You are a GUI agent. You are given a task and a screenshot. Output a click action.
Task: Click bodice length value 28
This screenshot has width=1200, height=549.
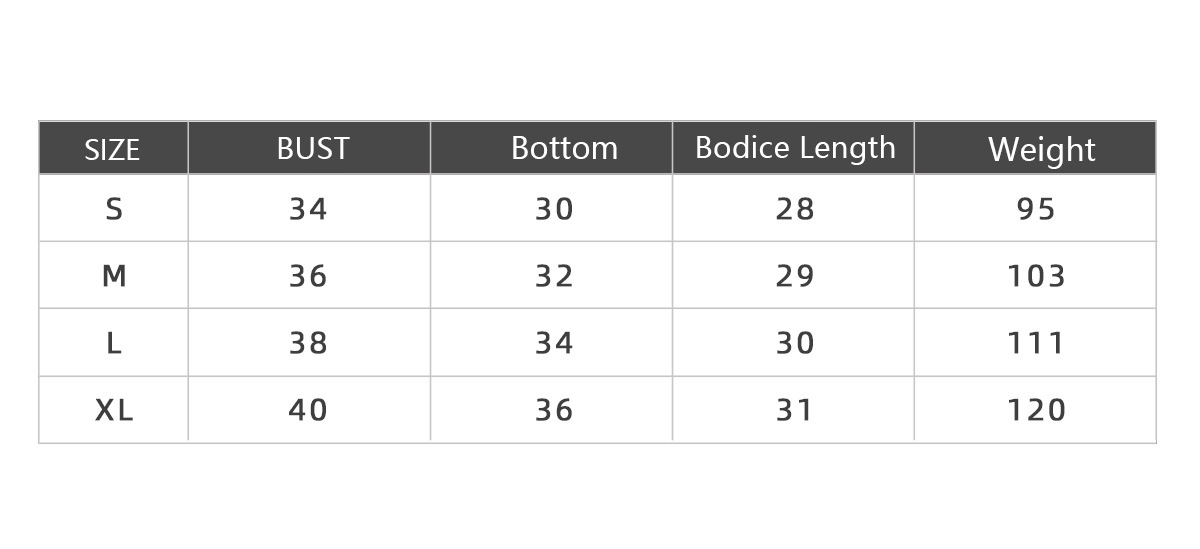[x=795, y=209]
